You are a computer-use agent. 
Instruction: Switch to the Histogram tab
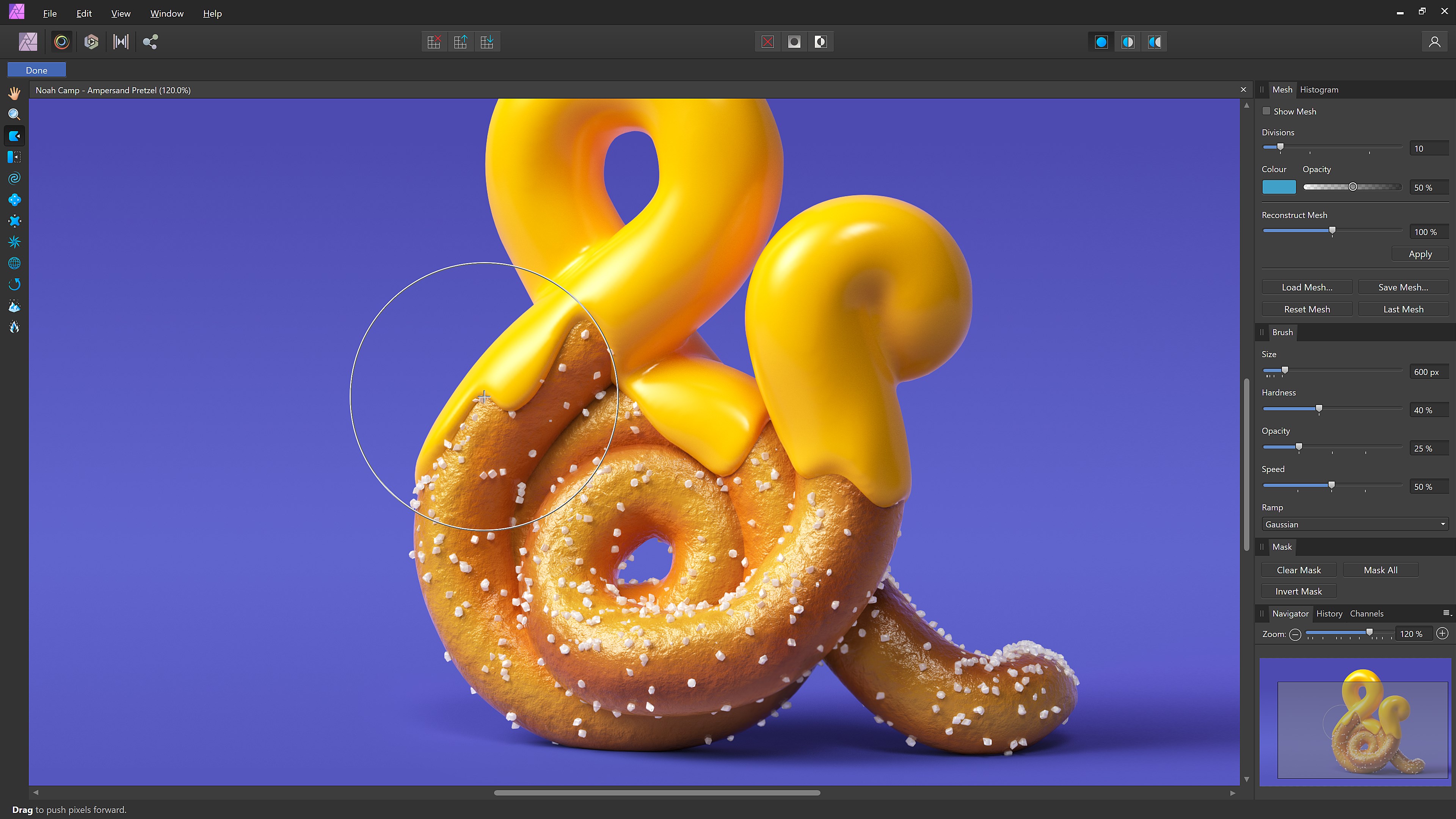(x=1319, y=89)
